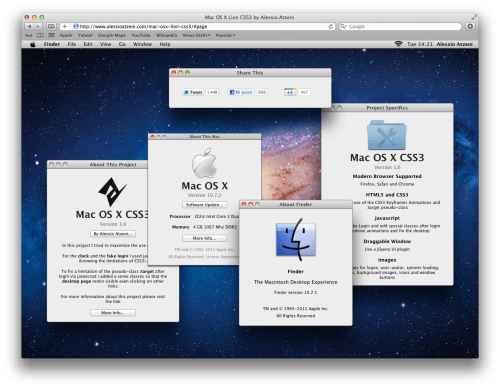Open the Finder menu

(52, 44)
